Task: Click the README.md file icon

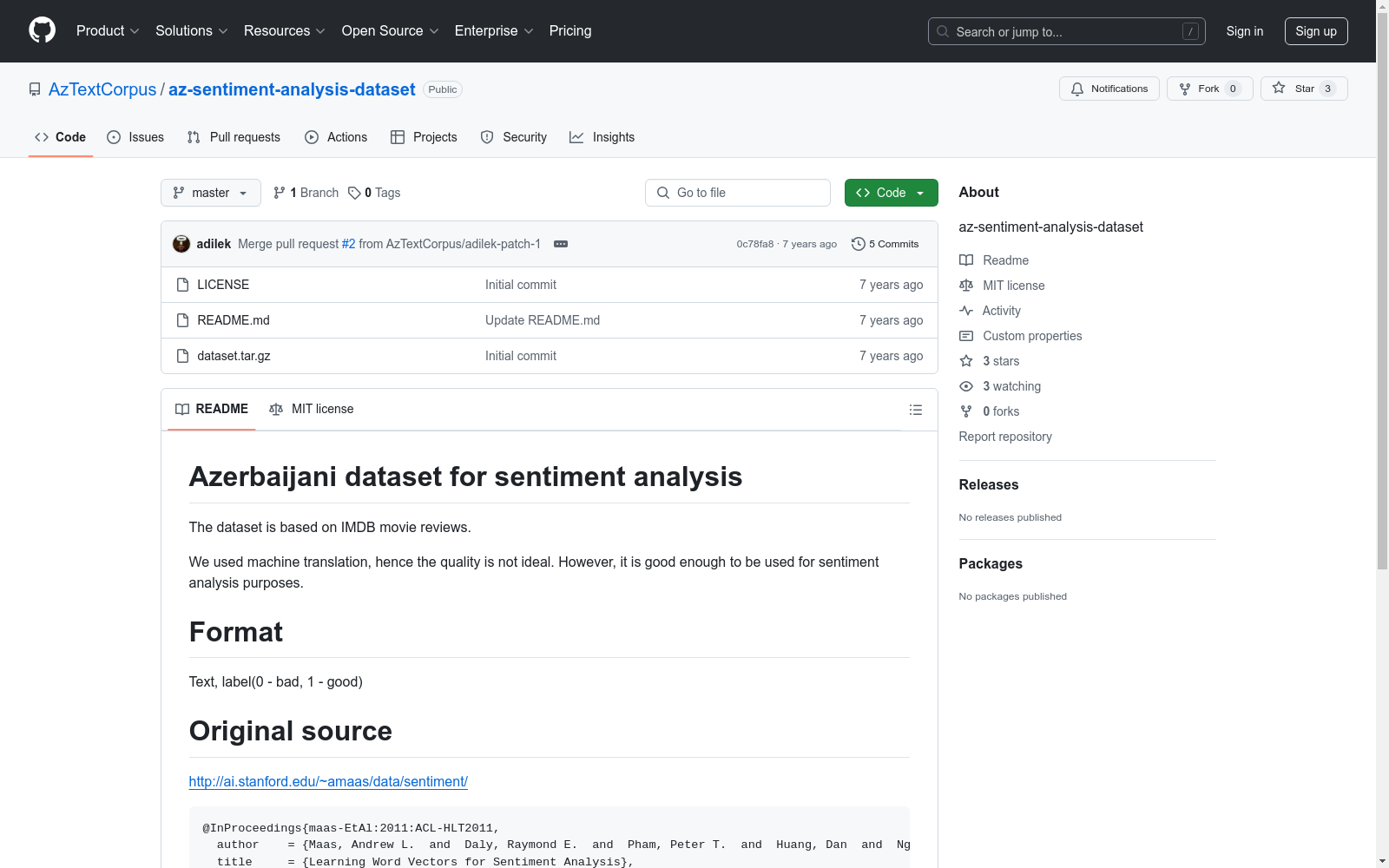Action: 182,320
